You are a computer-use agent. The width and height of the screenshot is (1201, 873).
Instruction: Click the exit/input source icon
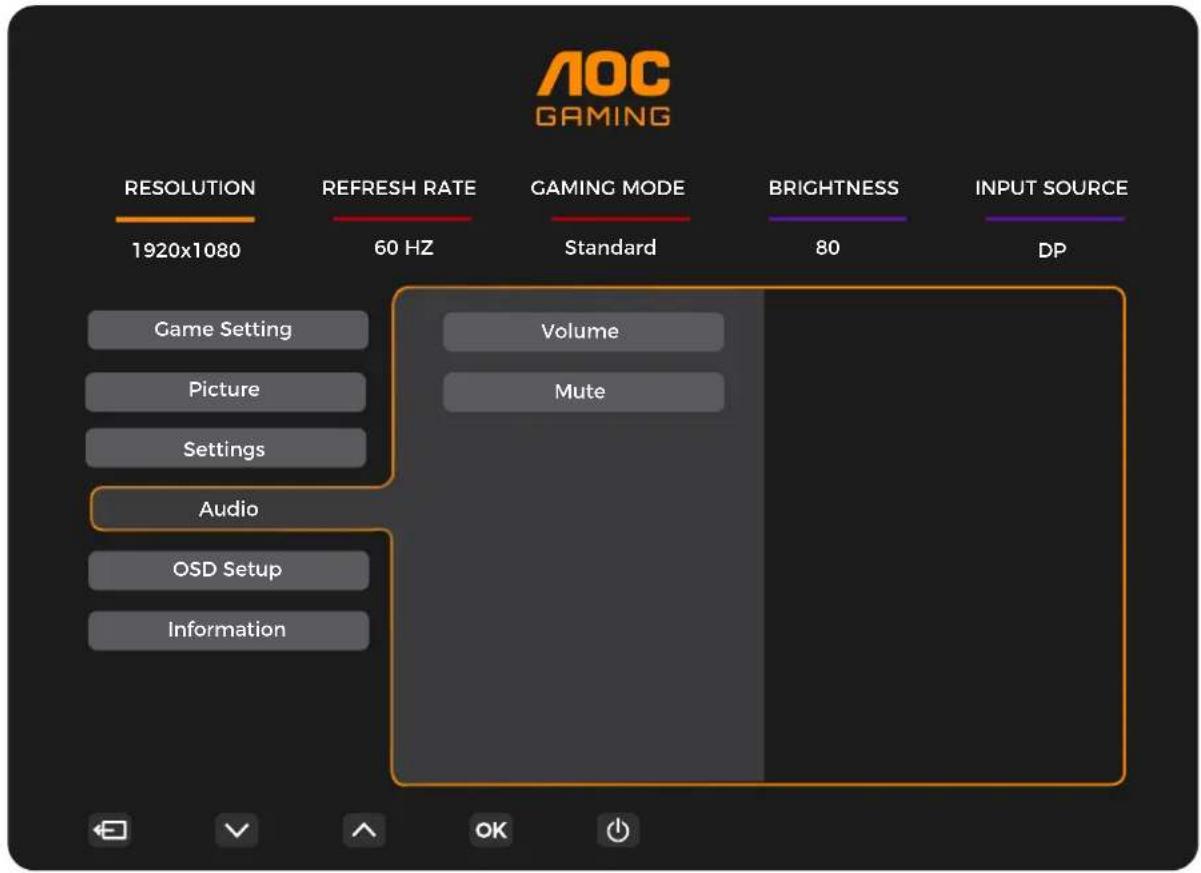click(109, 830)
